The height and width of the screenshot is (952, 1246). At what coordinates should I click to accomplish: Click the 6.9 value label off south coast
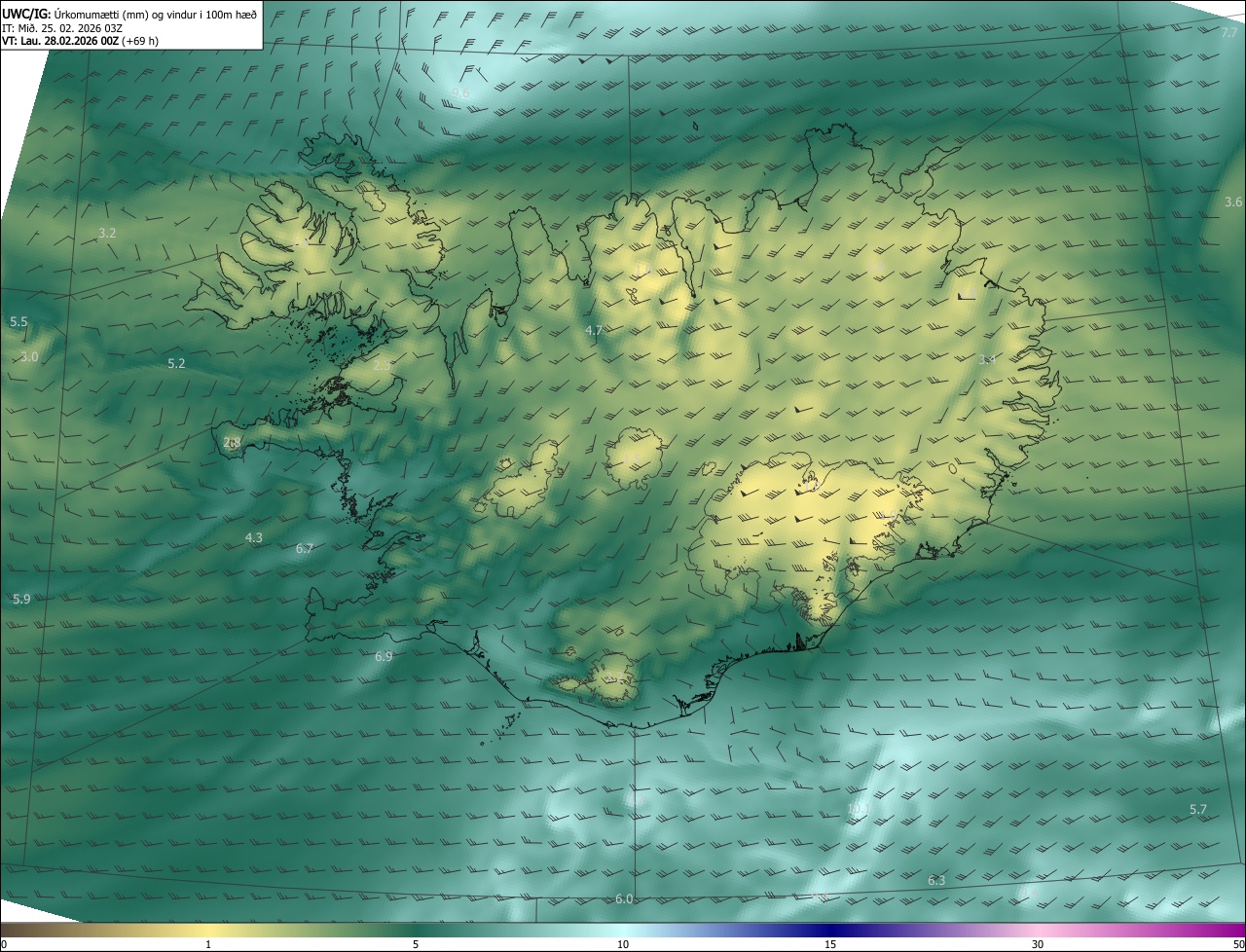[x=384, y=657]
